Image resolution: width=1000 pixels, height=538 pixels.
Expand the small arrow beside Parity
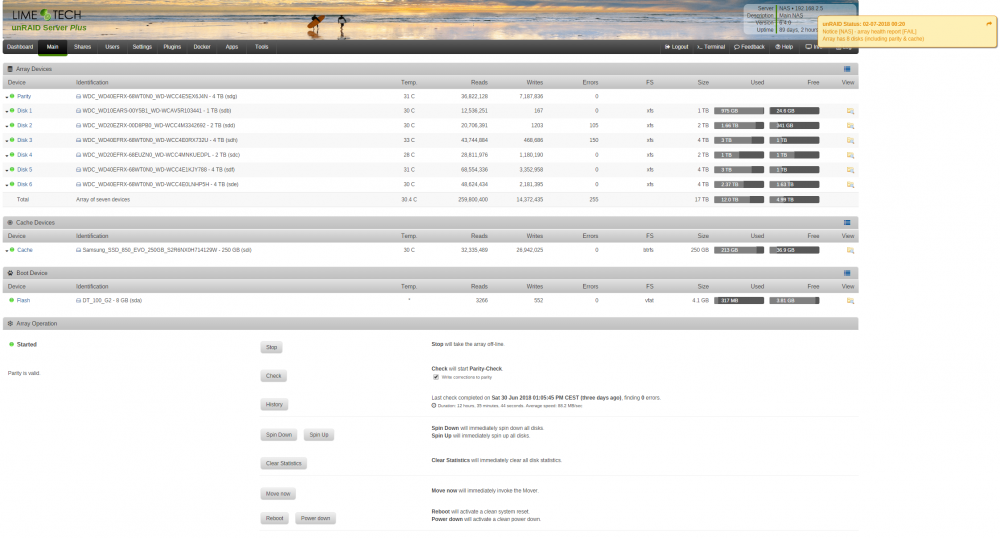(7, 98)
